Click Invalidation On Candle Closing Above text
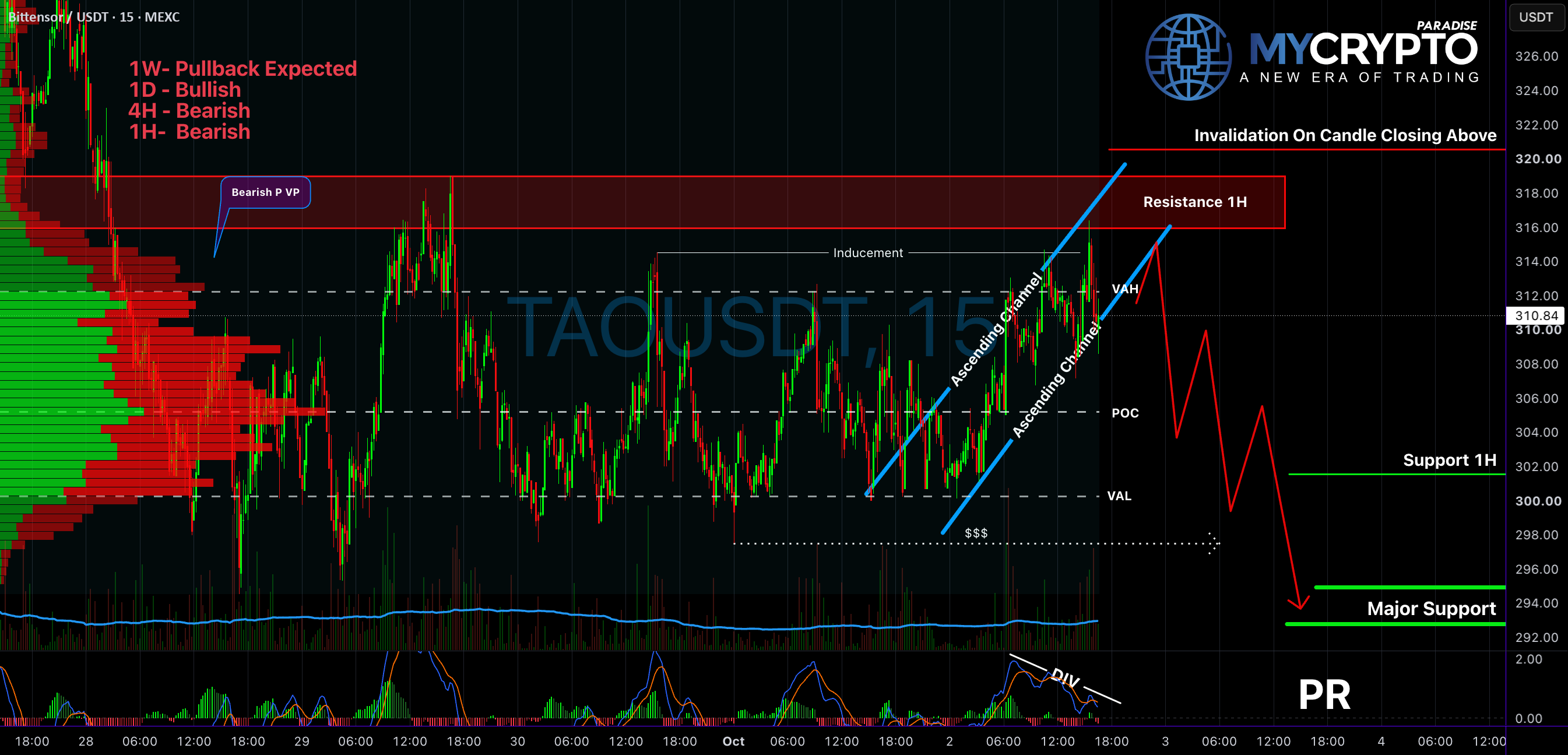1568x755 pixels. coord(1345,135)
